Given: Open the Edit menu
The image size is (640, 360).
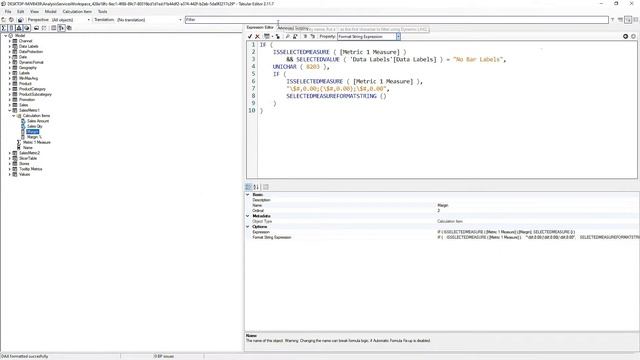Looking at the screenshot, I should [20, 11].
